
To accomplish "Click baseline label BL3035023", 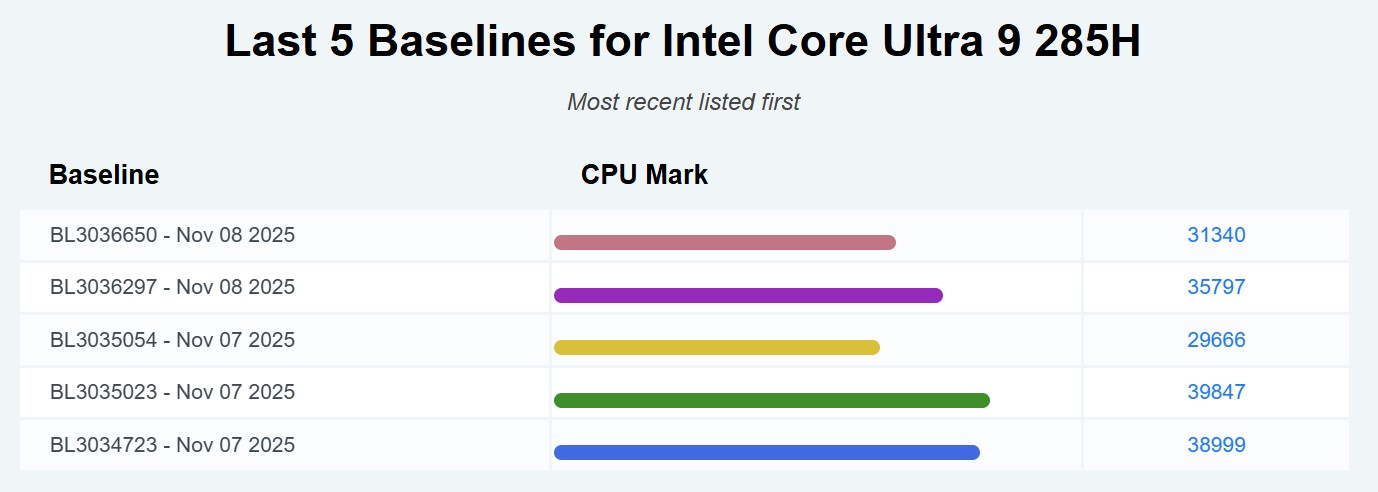I will pyautogui.click(x=172, y=392).
